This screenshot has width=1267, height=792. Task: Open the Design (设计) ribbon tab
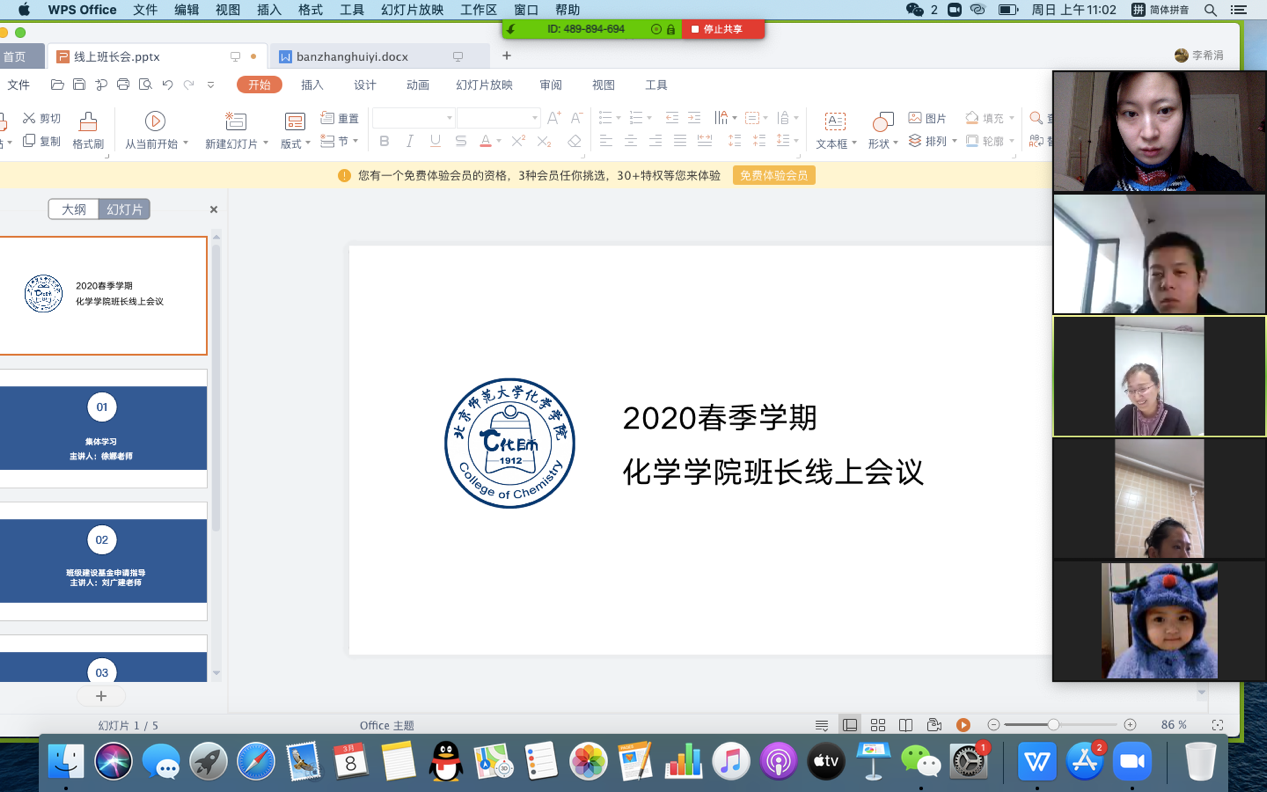pyautogui.click(x=365, y=85)
